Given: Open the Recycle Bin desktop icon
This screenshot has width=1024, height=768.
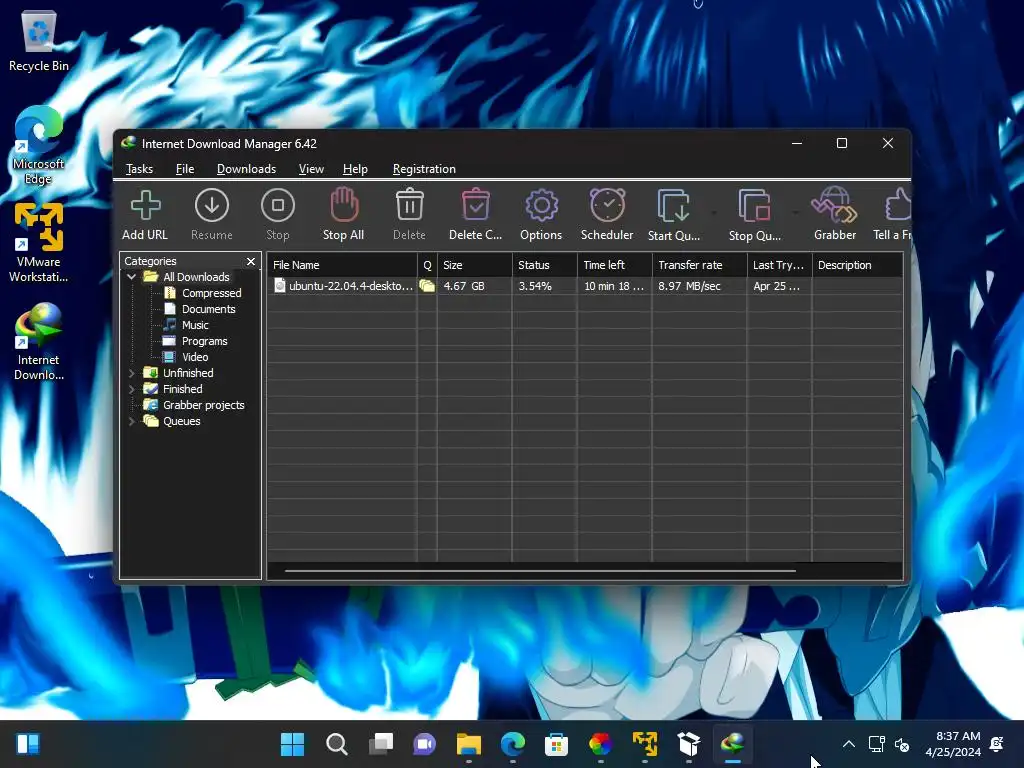Looking at the screenshot, I should (39, 41).
